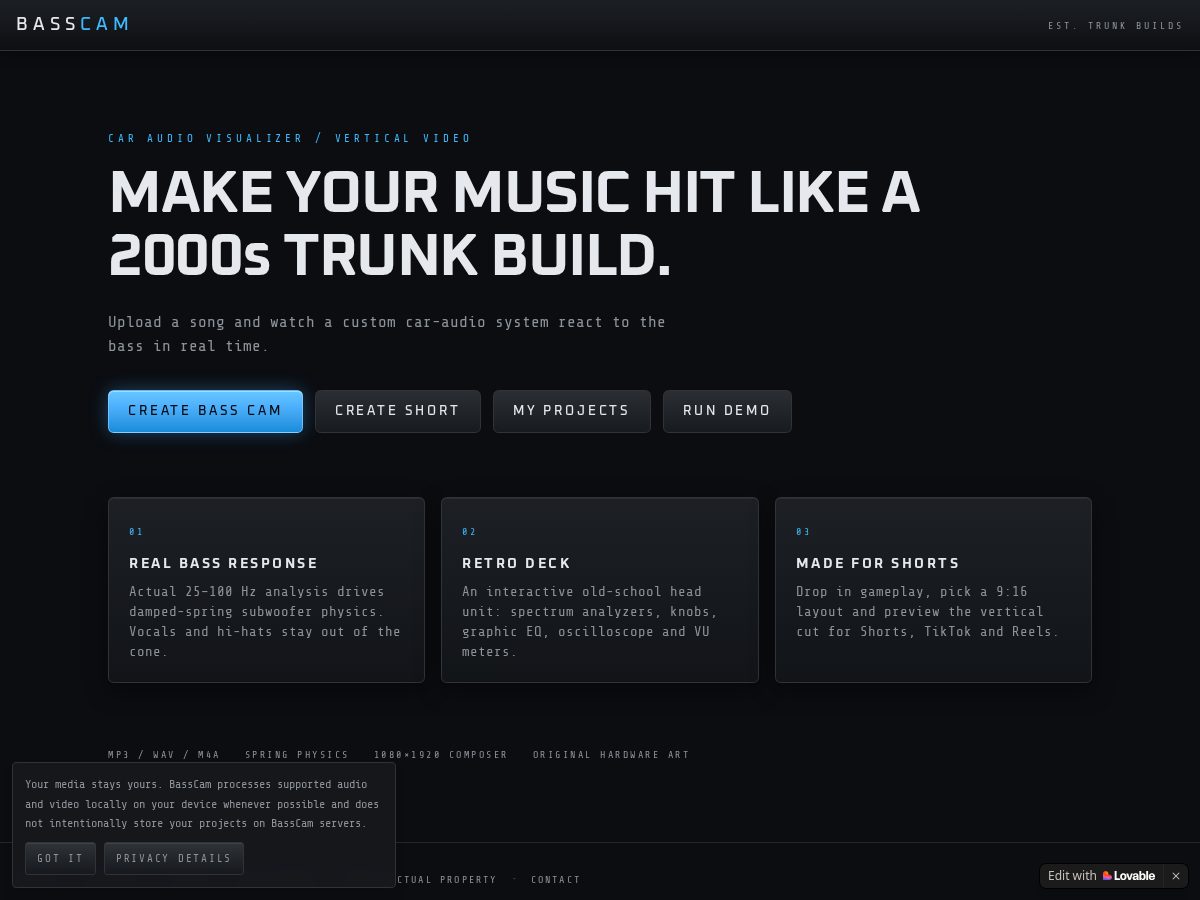The image size is (1200, 900).
Task: Open the Edit with Lovable badge
Action: point(1101,876)
